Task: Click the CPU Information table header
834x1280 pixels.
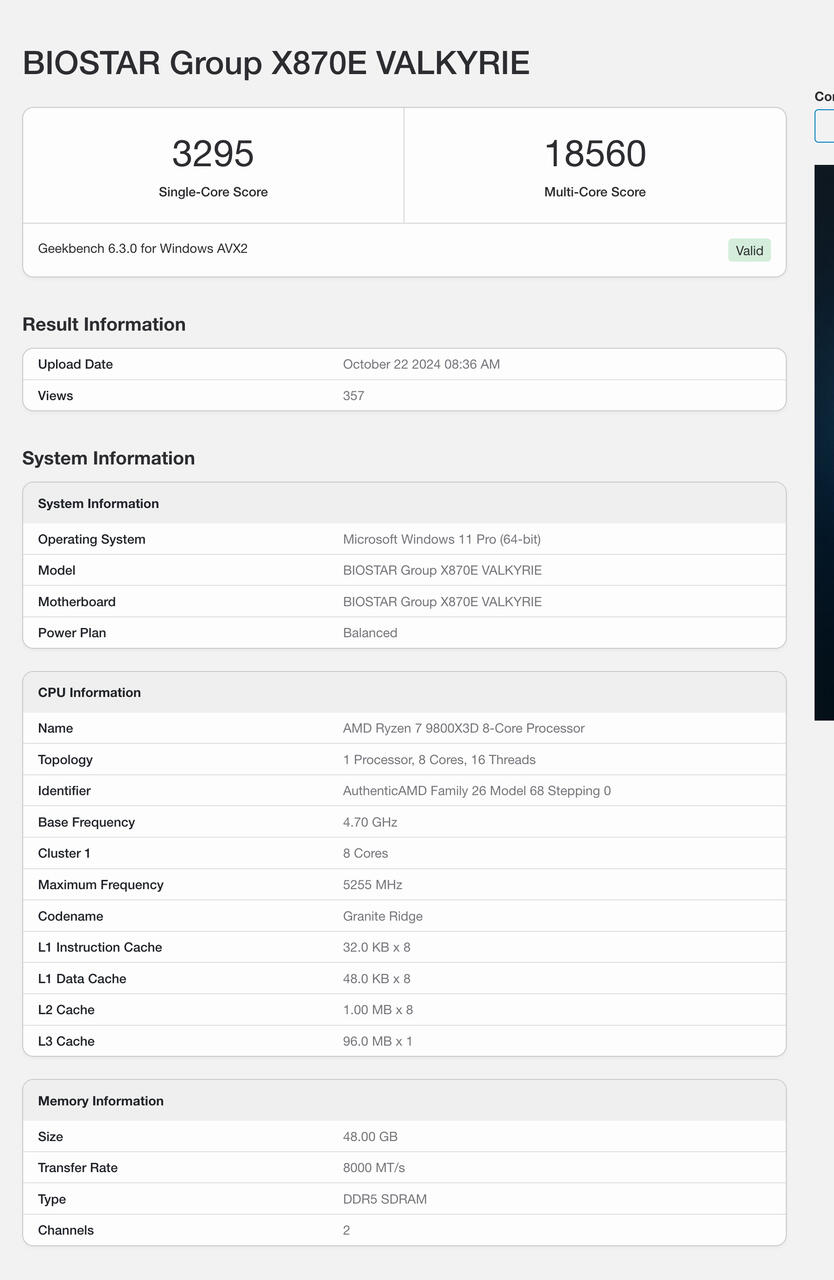Action: pos(404,692)
